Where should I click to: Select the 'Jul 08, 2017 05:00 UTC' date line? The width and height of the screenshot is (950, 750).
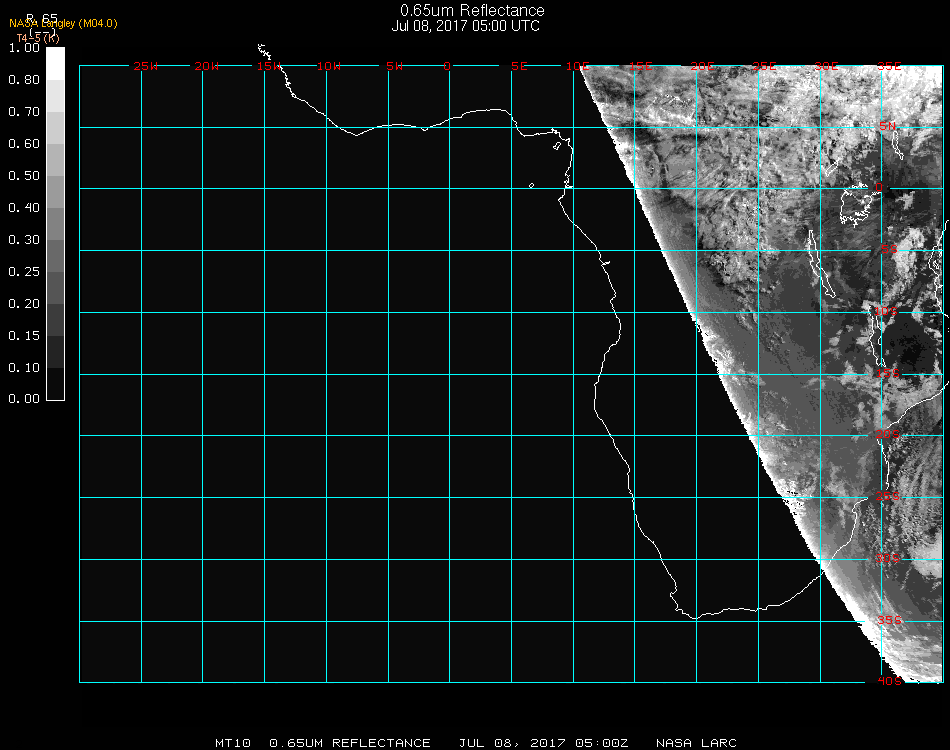(x=465, y=26)
